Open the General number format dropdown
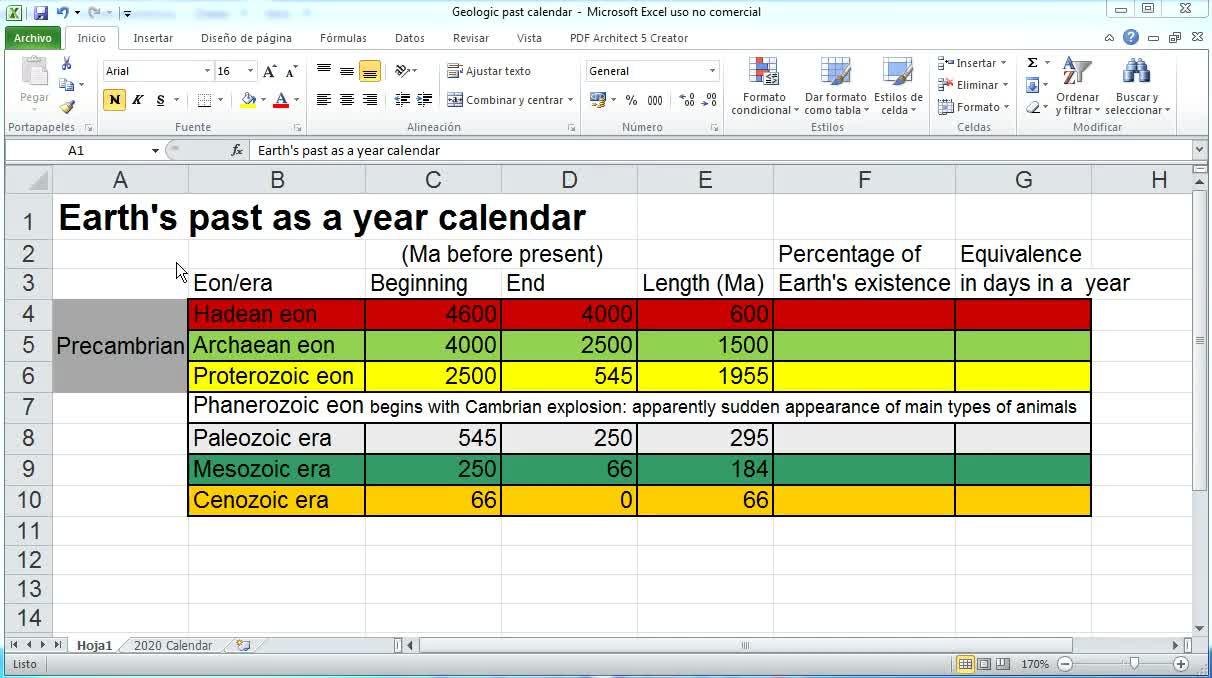1212x678 pixels. pos(713,71)
